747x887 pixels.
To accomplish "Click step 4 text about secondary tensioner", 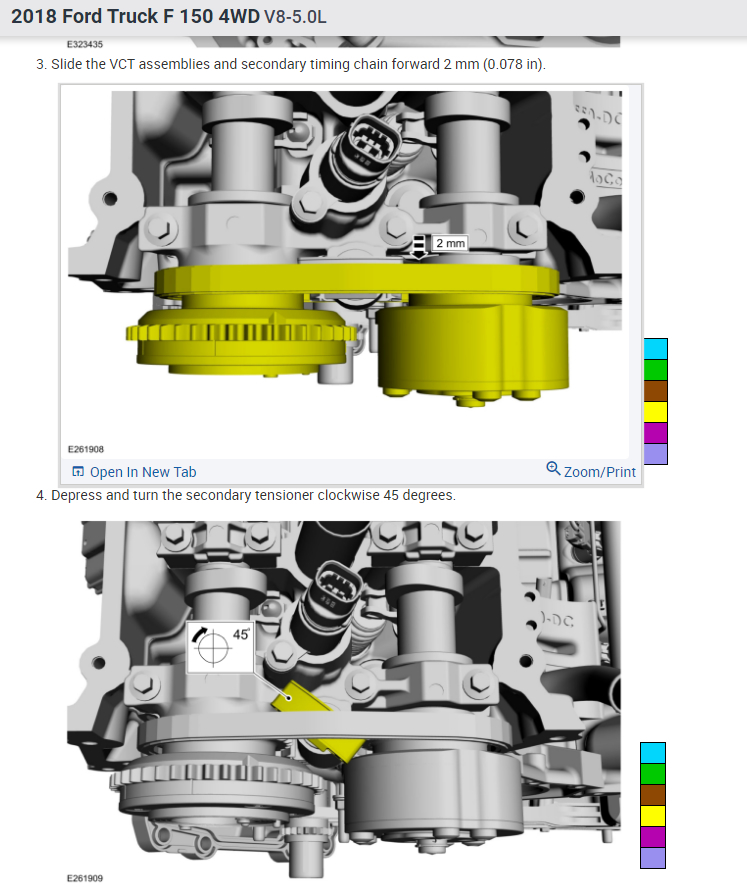I will coord(245,495).
